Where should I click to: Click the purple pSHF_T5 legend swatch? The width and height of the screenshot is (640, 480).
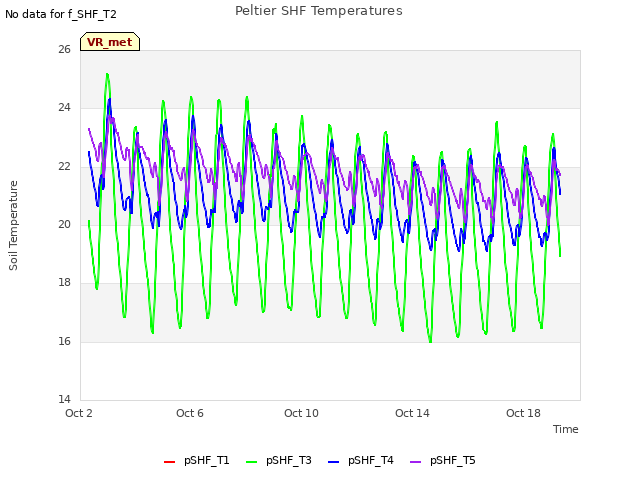pos(416,462)
